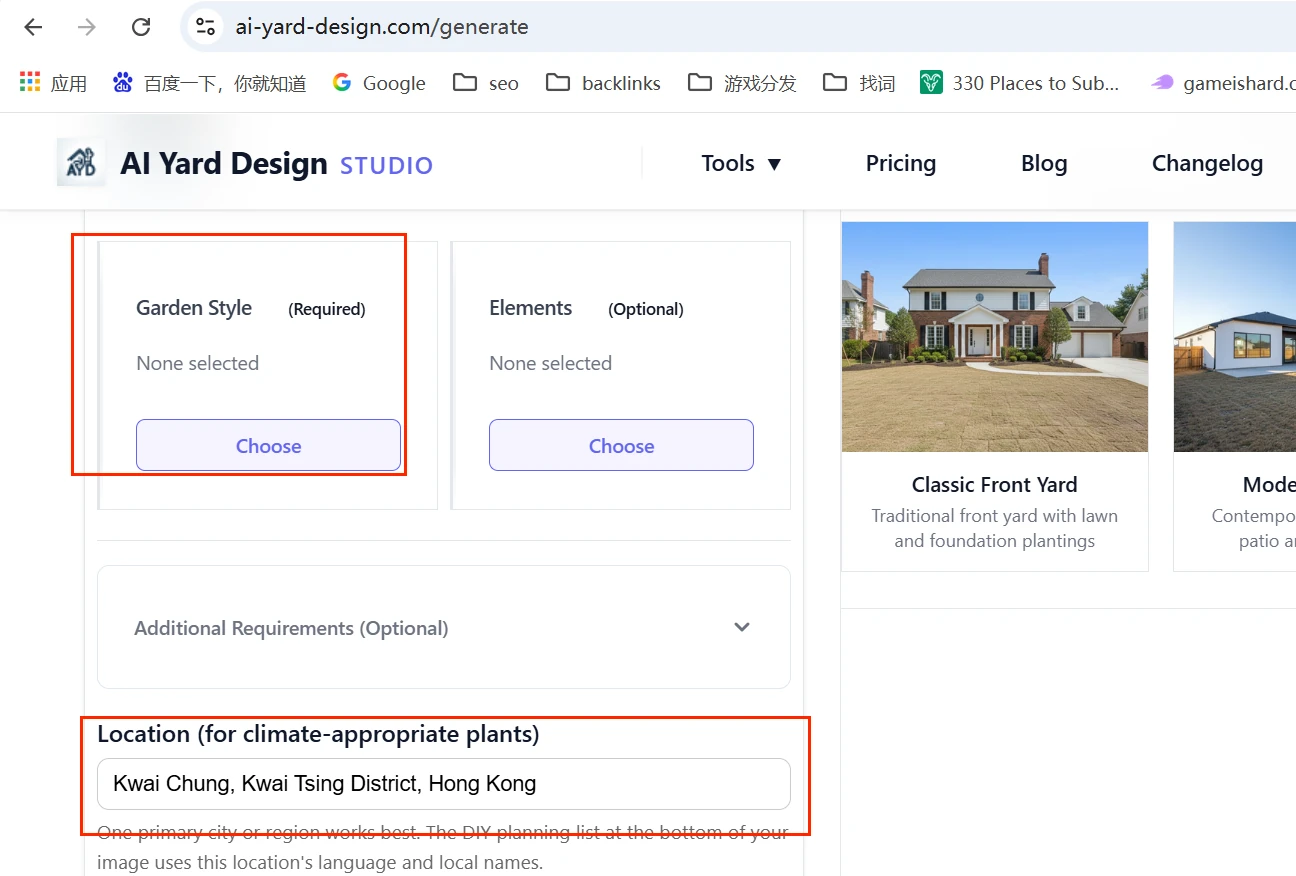Click the AI Yard Design logo icon
This screenshot has height=876, width=1296.
tap(81, 162)
